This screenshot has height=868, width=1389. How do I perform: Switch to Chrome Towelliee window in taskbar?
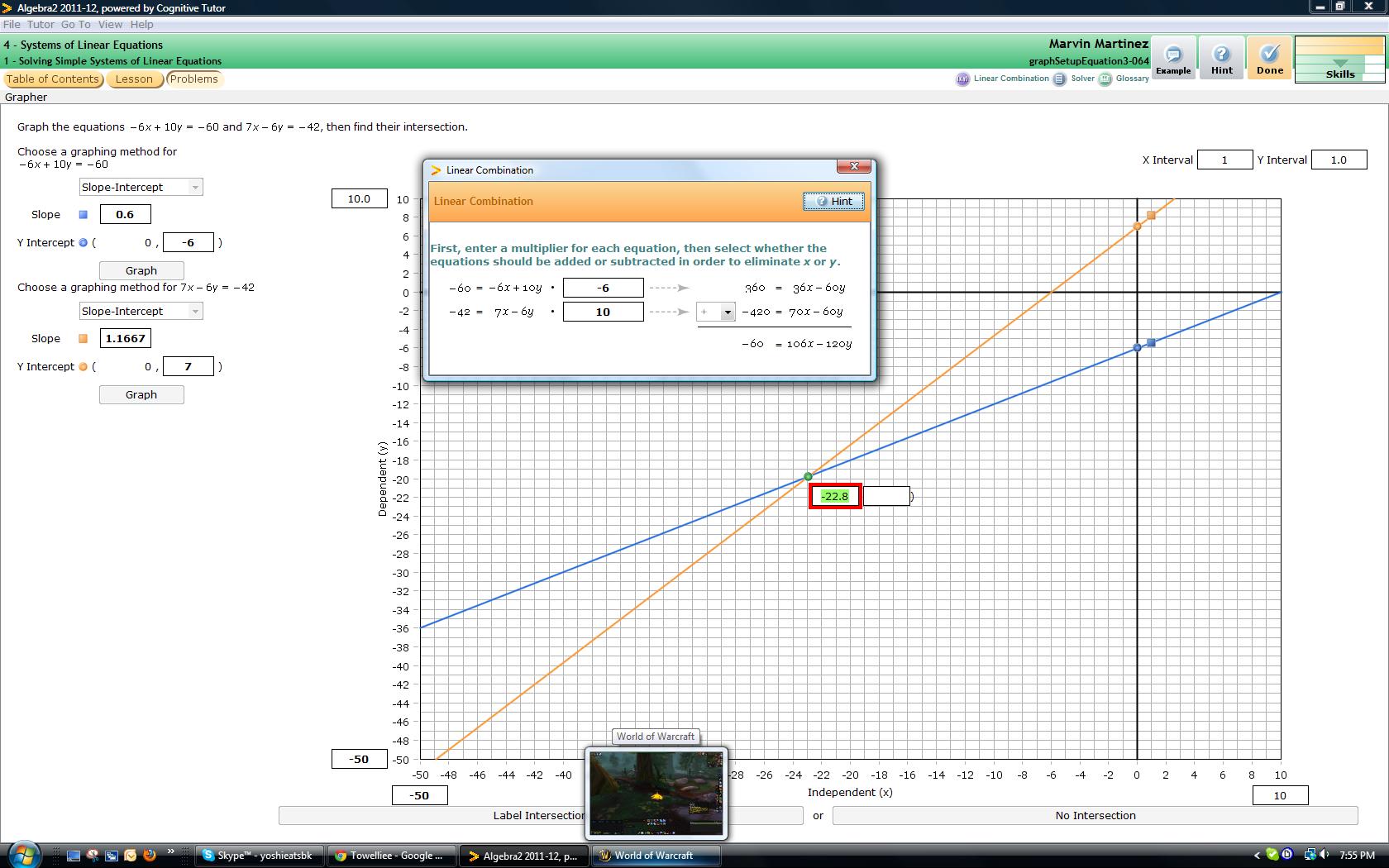click(391, 856)
